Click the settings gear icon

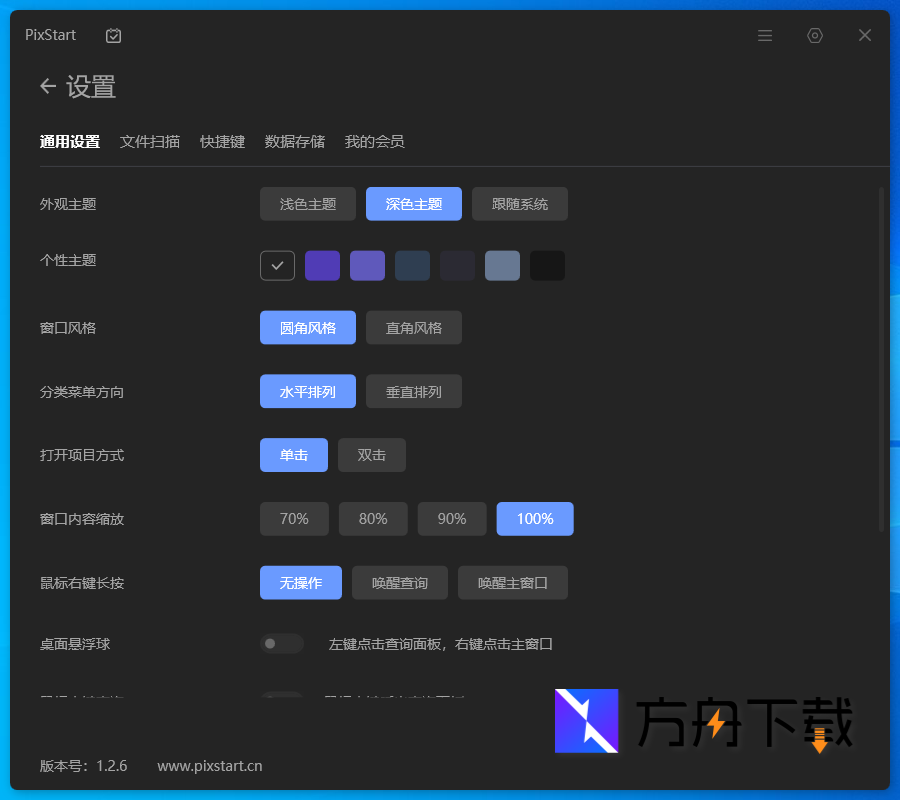coord(815,35)
